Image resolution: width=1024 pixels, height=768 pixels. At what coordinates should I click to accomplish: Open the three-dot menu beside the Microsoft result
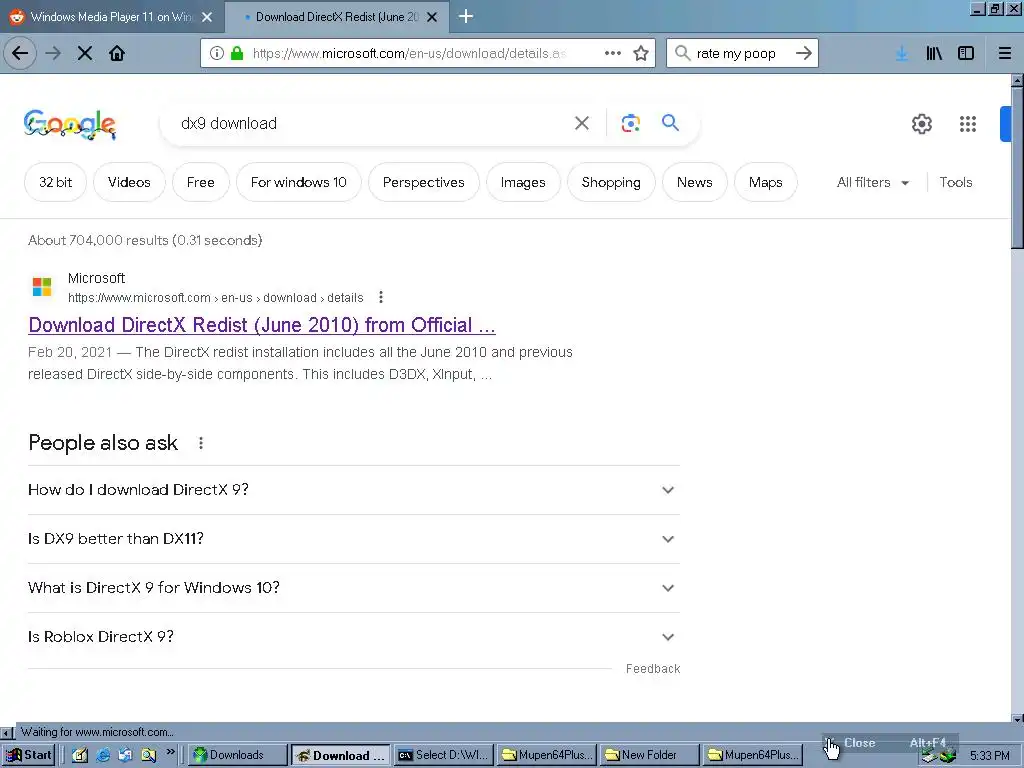[381, 298]
